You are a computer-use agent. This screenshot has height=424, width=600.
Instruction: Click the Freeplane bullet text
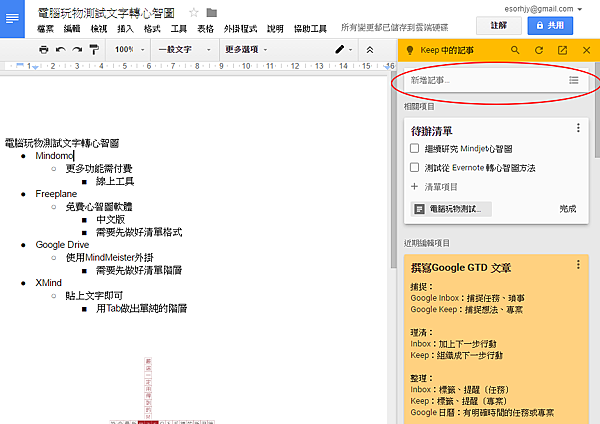coord(56,194)
